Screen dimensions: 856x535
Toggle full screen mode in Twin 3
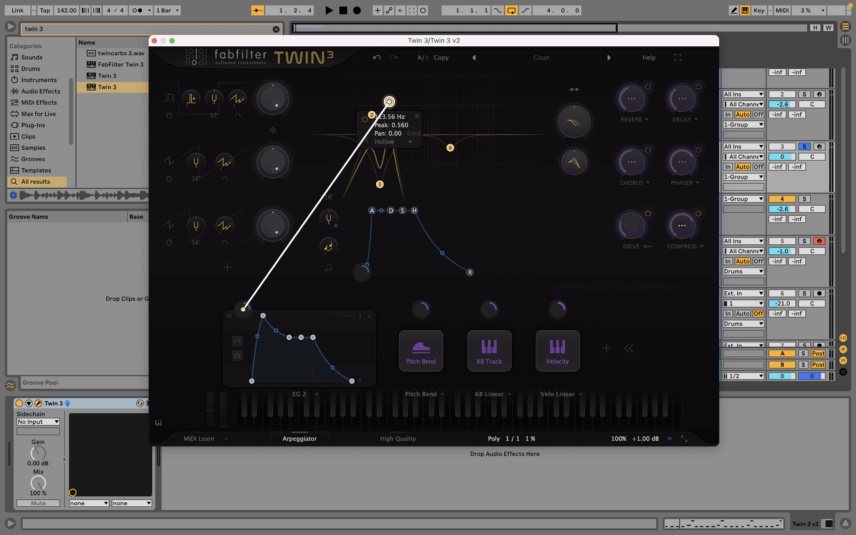tap(678, 57)
